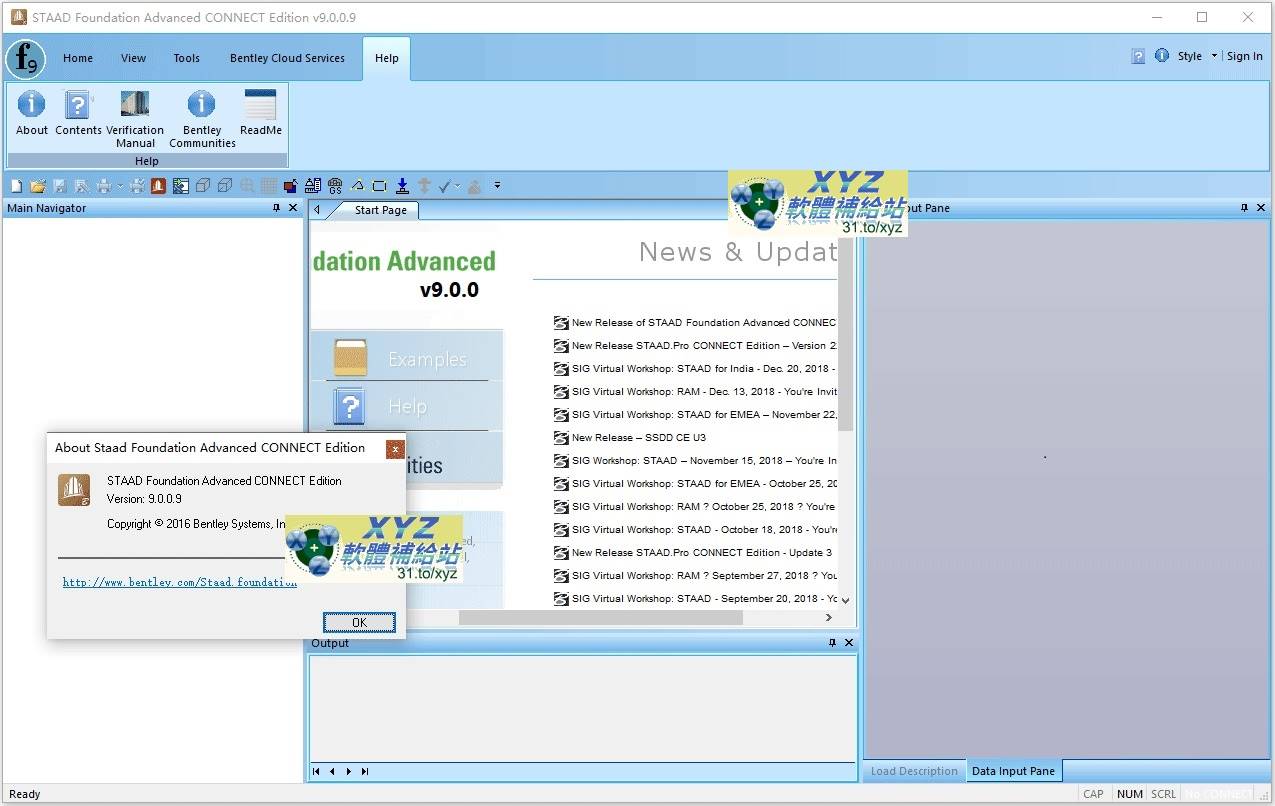Image resolution: width=1275 pixels, height=806 pixels.
Task: Switch to the Data Input Pane tab
Action: pos(1013,771)
